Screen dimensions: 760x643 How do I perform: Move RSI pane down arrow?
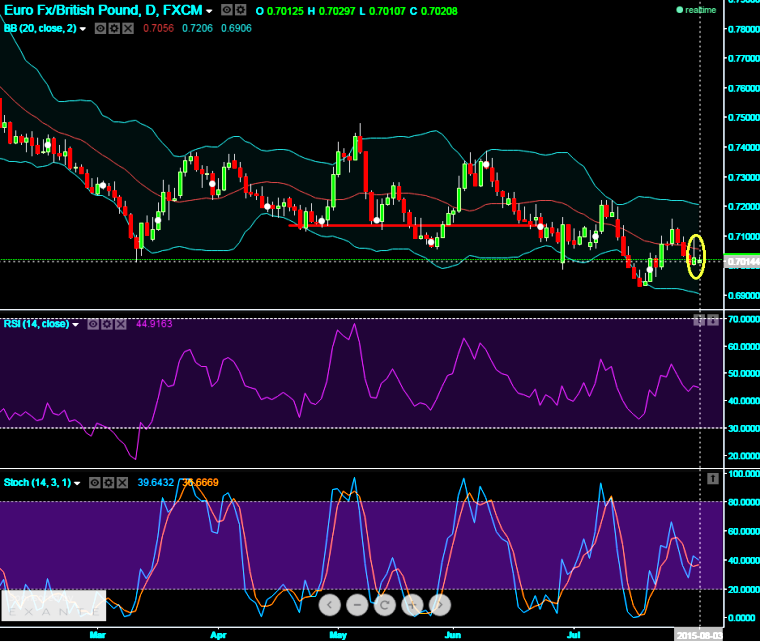click(712, 320)
